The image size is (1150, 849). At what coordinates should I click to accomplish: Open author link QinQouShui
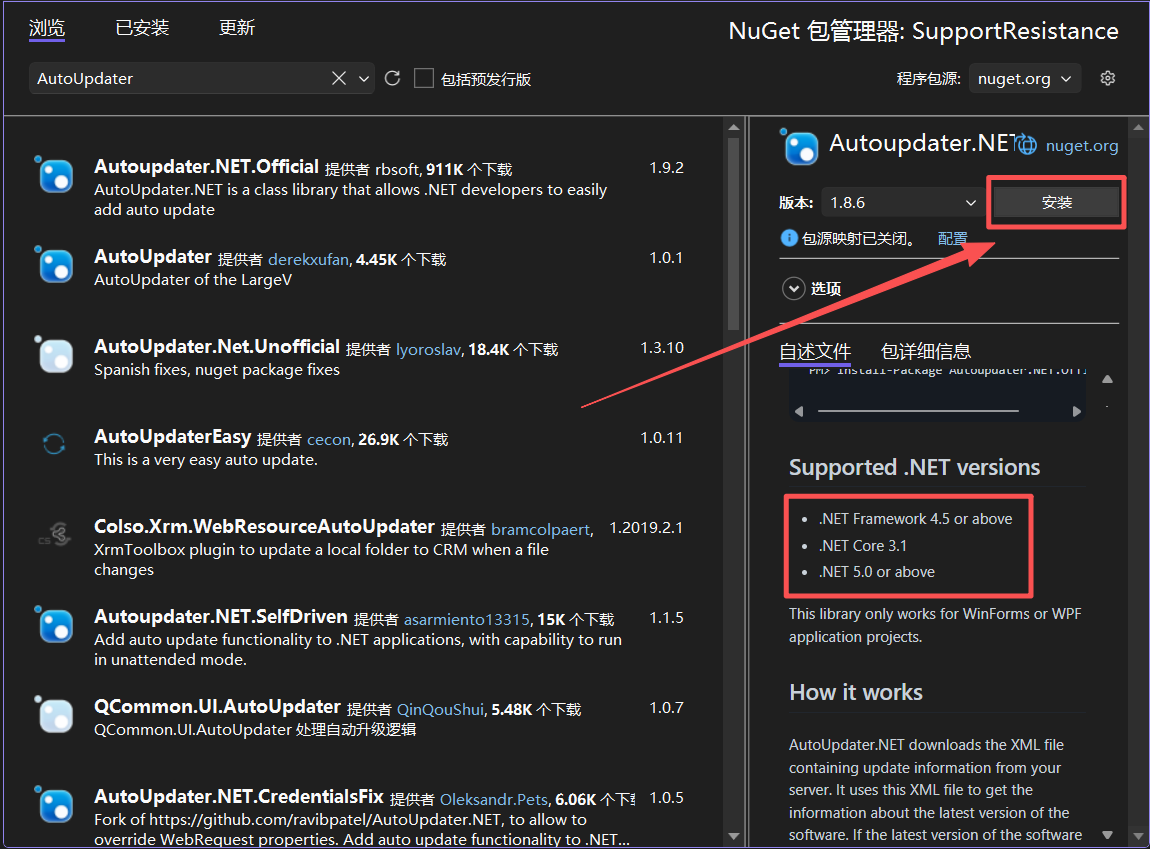tap(440, 710)
